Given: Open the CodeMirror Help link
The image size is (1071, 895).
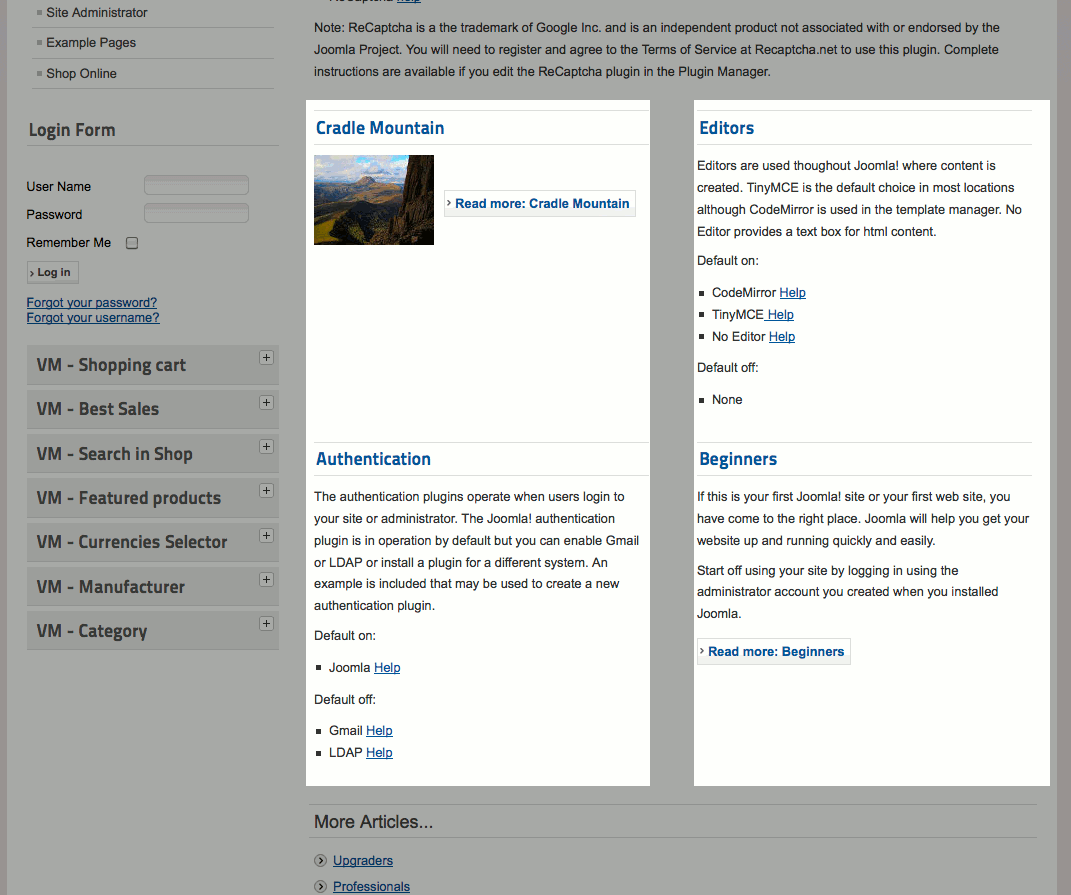Looking at the screenshot, I should (792, 292).
